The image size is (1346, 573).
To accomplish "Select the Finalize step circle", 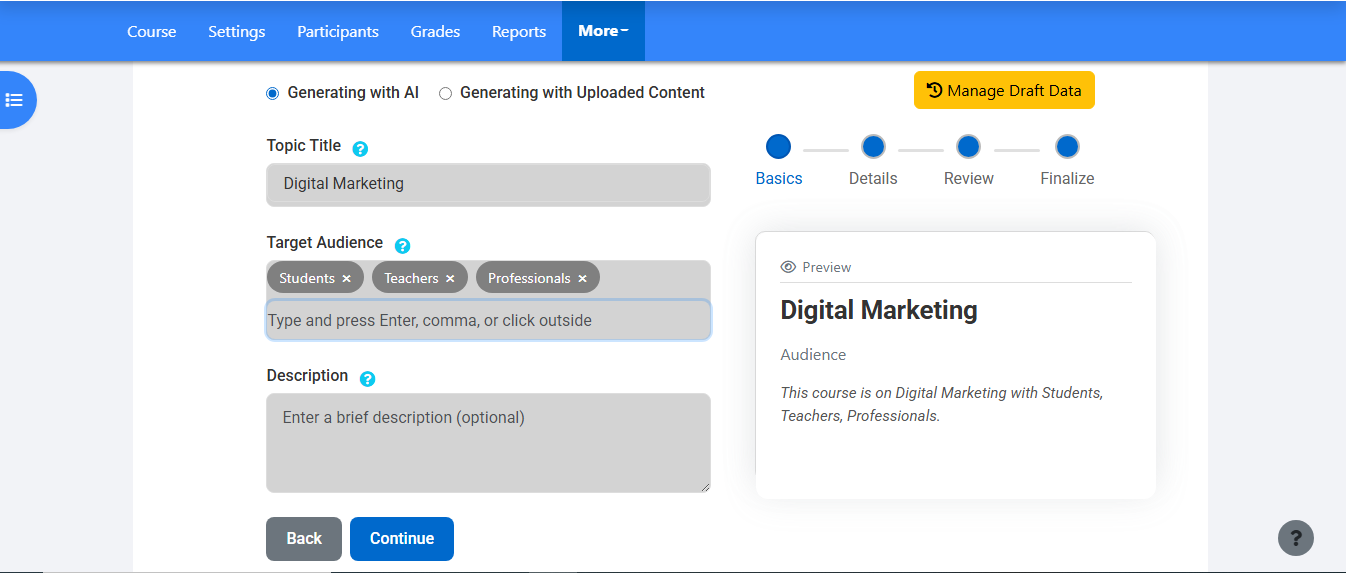I will [x=1067, y=147].
